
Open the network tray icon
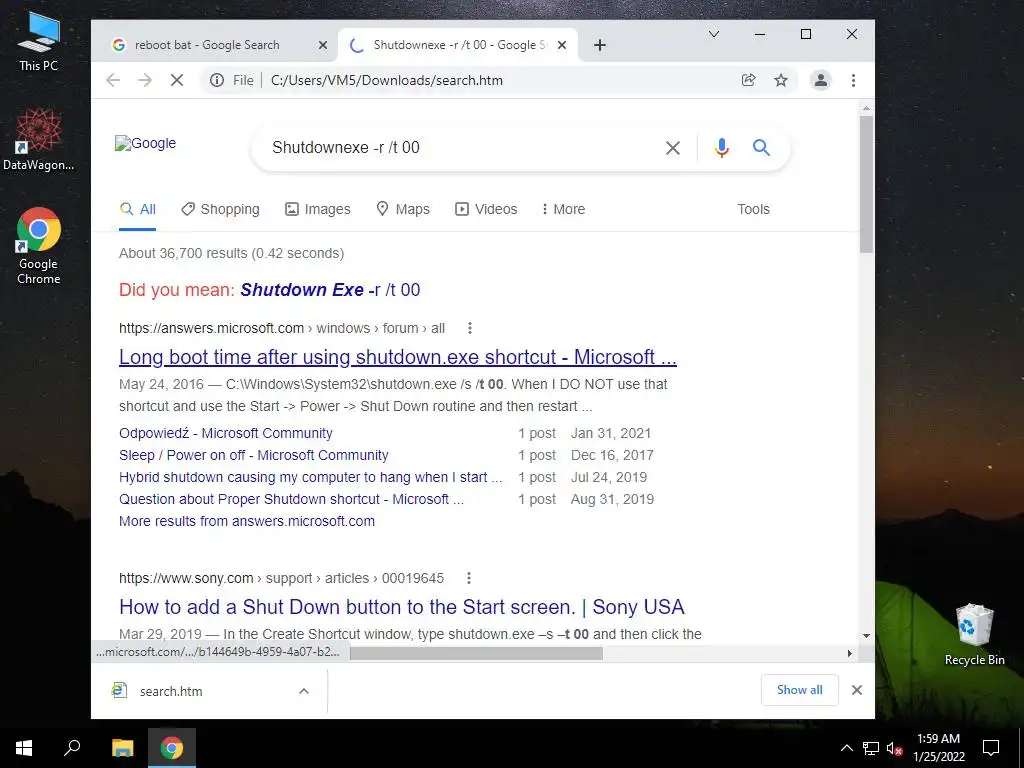[x=871, y=748]
